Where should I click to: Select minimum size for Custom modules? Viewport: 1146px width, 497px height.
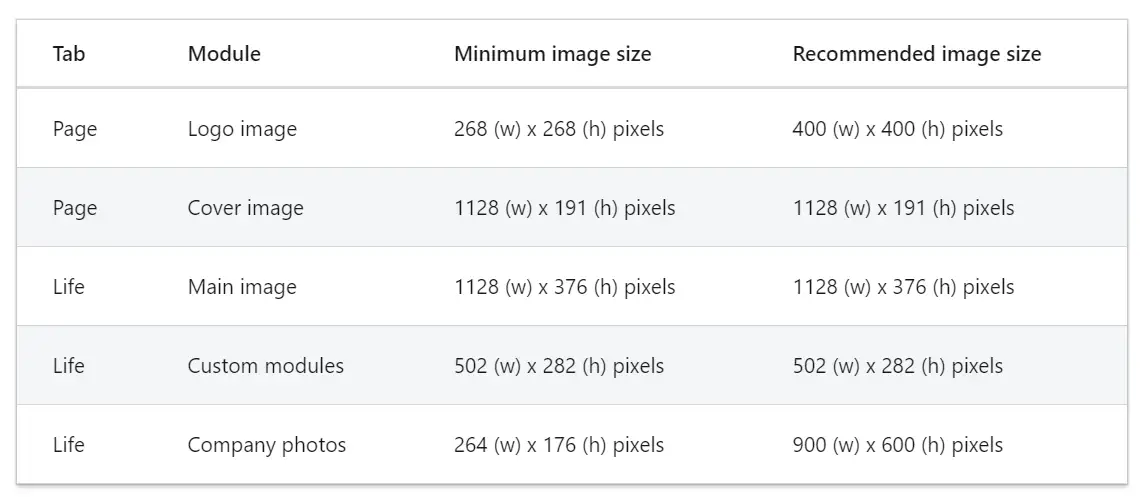pyautogui.click(x=559, y=366)
